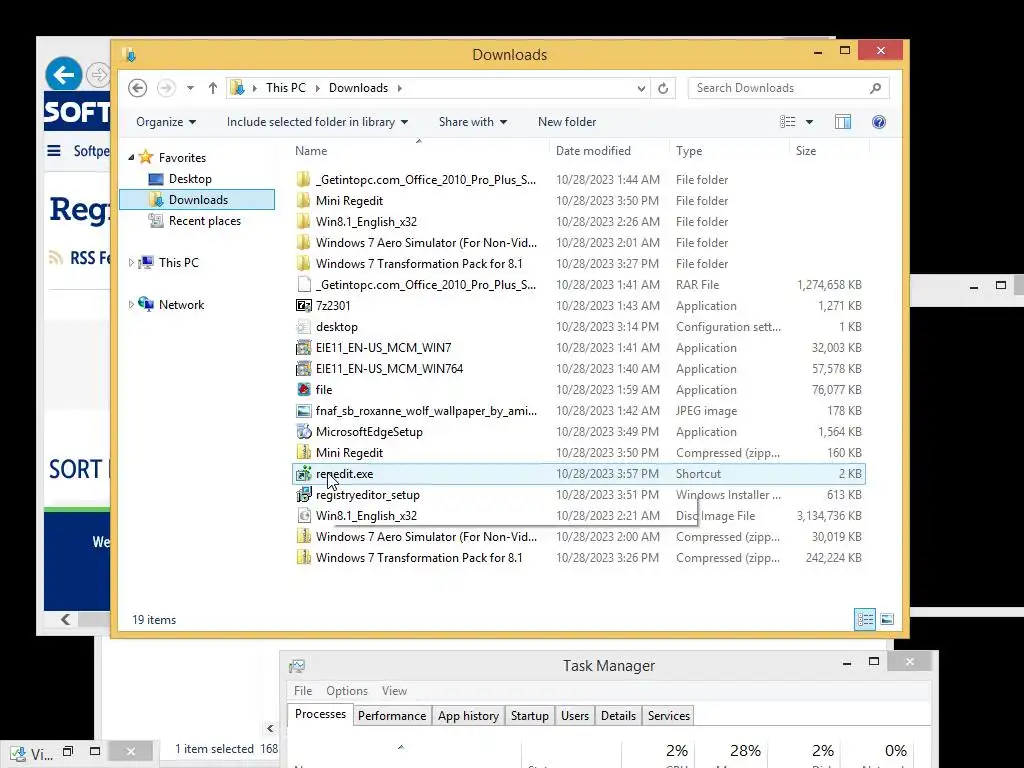This screenshot has width=1024, height=768.
Task: Expand the Network tree node
Action: pyautogui.click(x=131, y=304)
